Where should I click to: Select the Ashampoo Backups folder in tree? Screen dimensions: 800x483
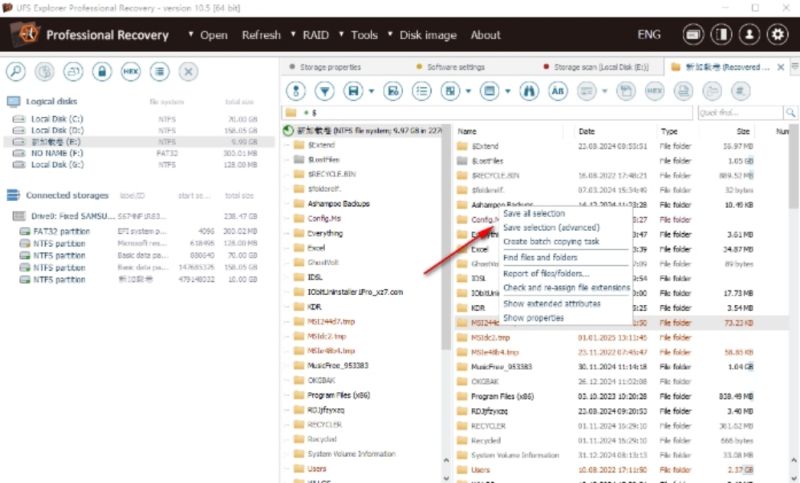(338, 204)
